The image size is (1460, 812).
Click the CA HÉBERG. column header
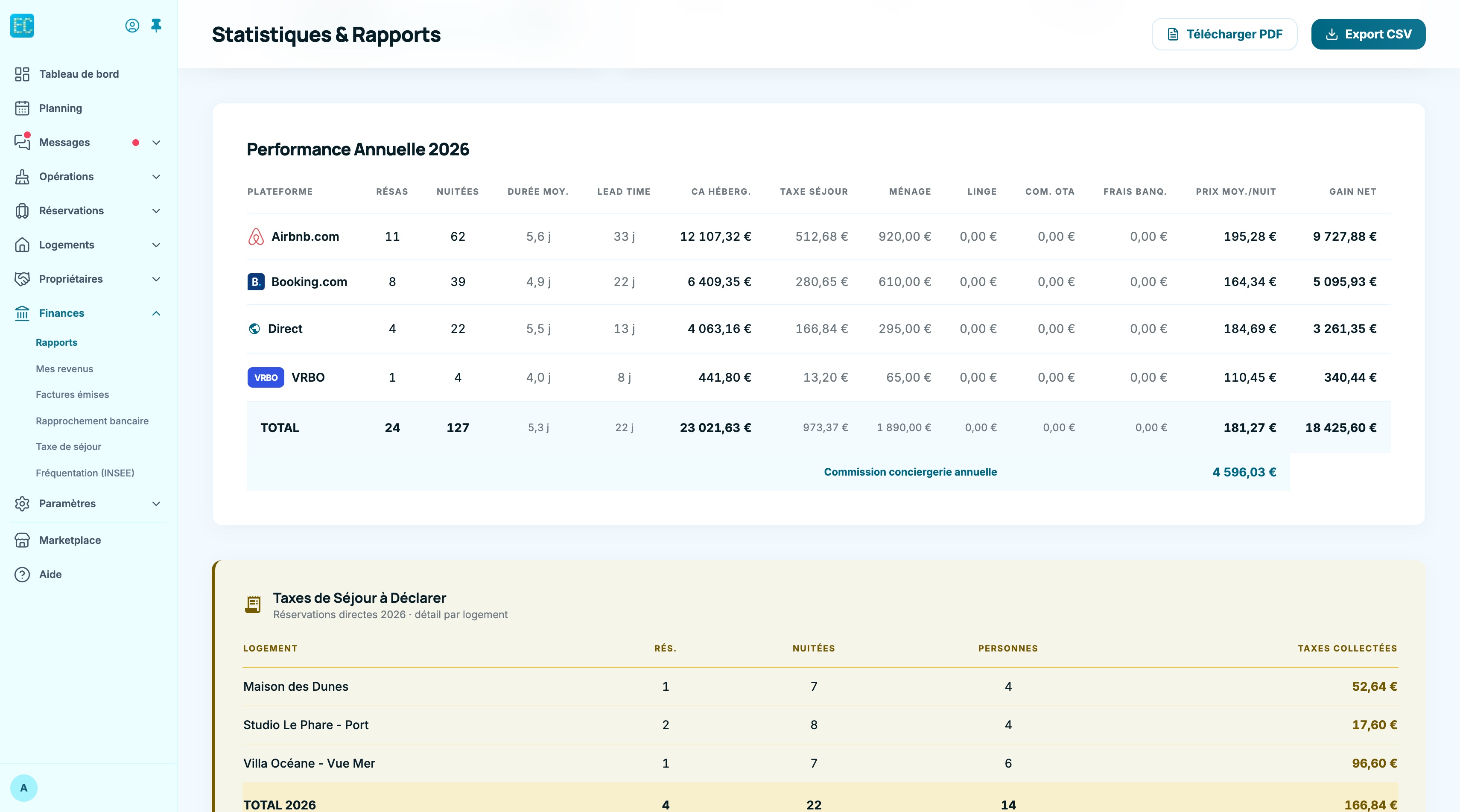[x=721, y=192]
